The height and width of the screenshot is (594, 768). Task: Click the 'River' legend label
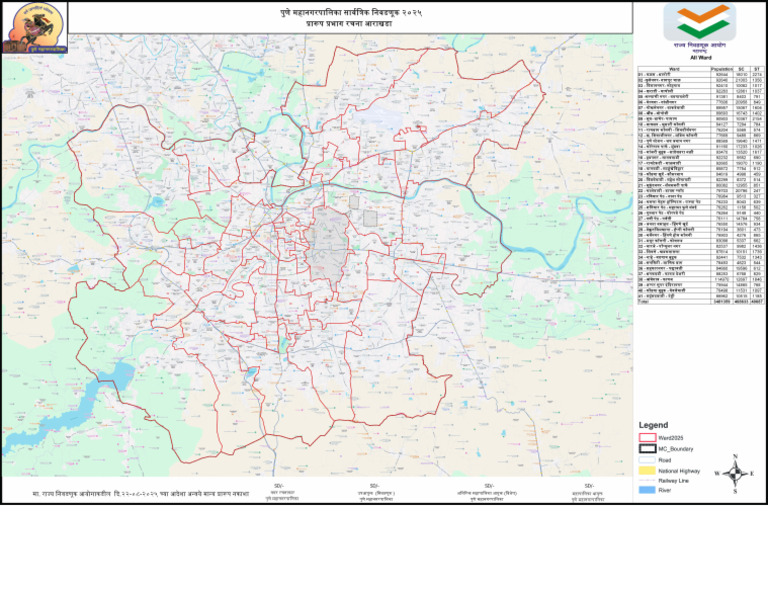point(665,490)
